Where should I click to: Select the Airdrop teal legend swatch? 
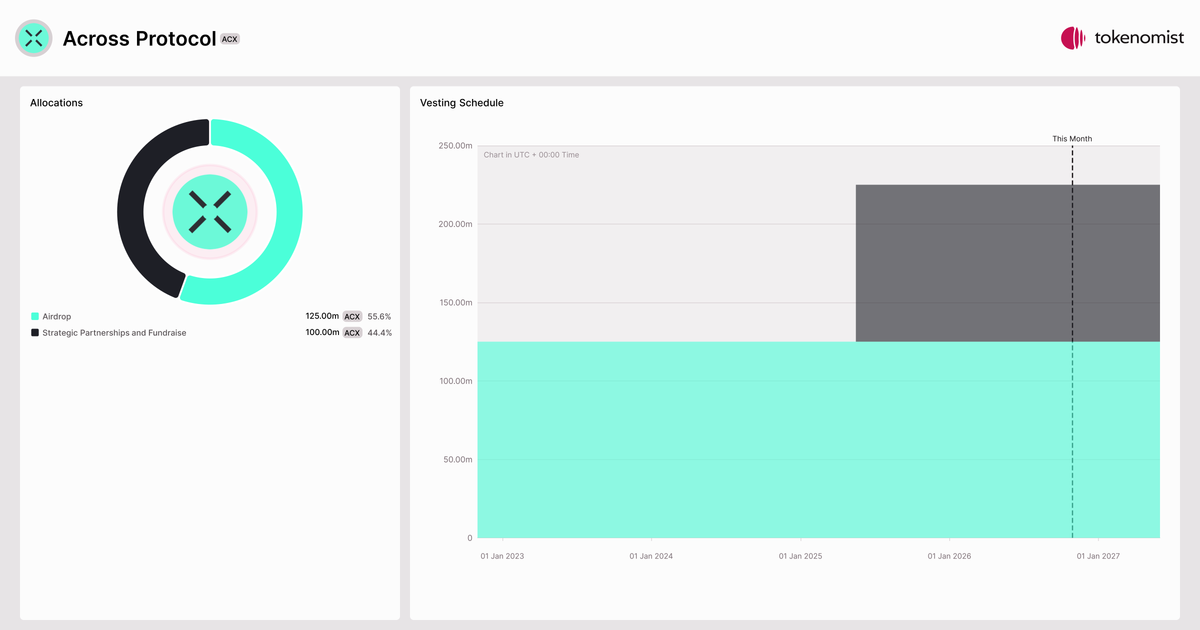[35, 316]
